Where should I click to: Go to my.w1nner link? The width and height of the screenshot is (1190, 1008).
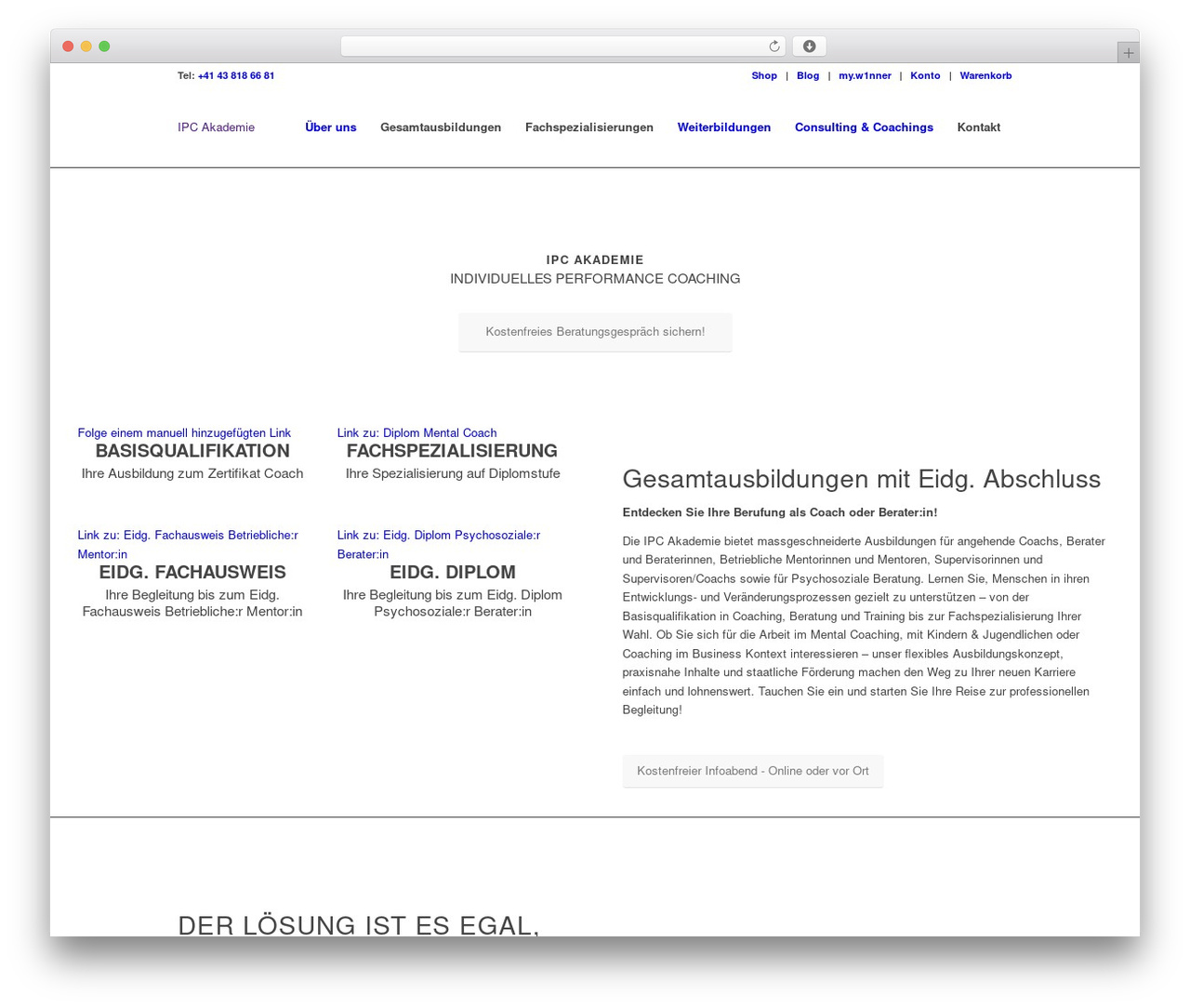click(865, 76)
